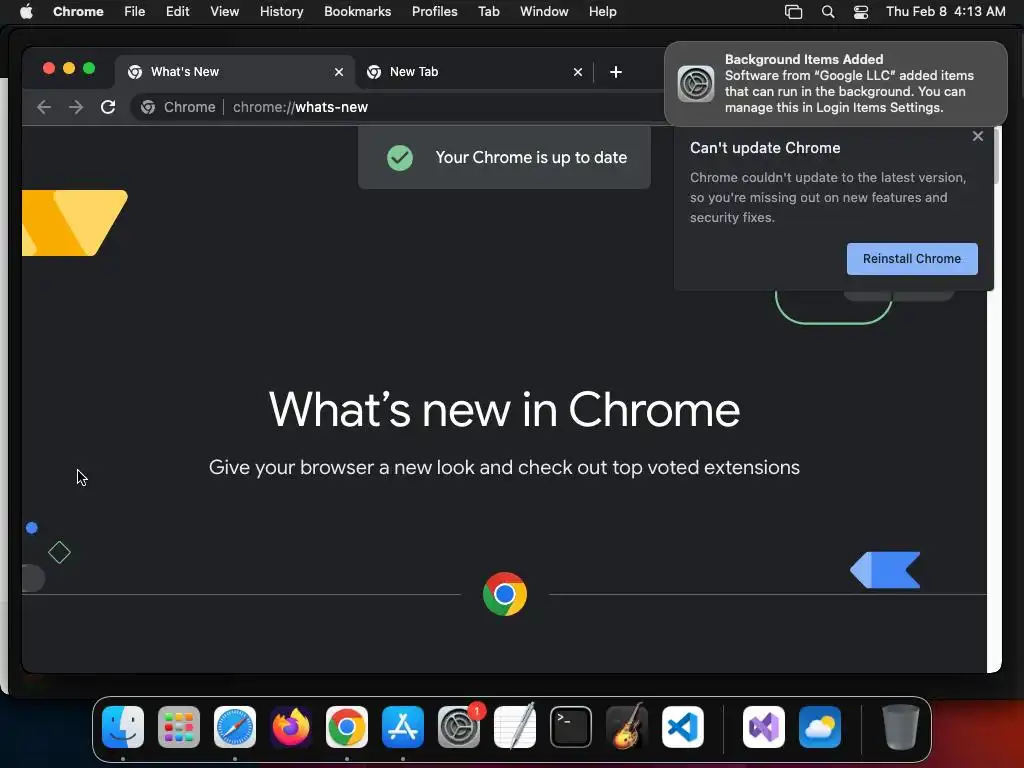Click the green checkmark in update banner

pyautogui.click(x=400, y=157)
